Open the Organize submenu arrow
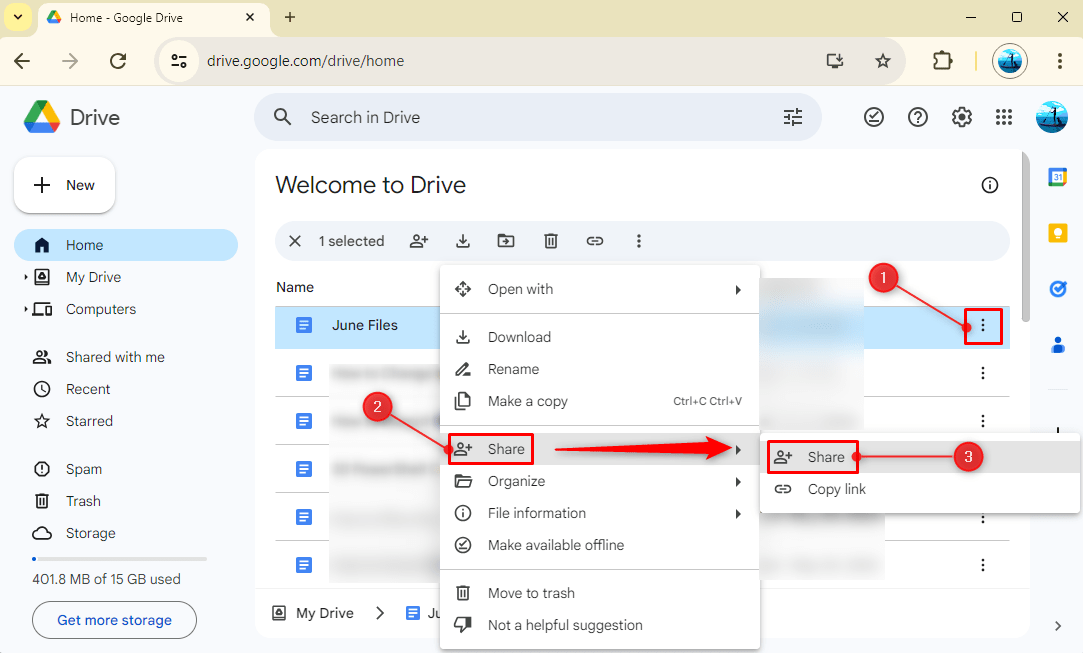Image resolution: width=1083 pixels, height=653 pixels. pyautogui.click(x=737, y=481)
